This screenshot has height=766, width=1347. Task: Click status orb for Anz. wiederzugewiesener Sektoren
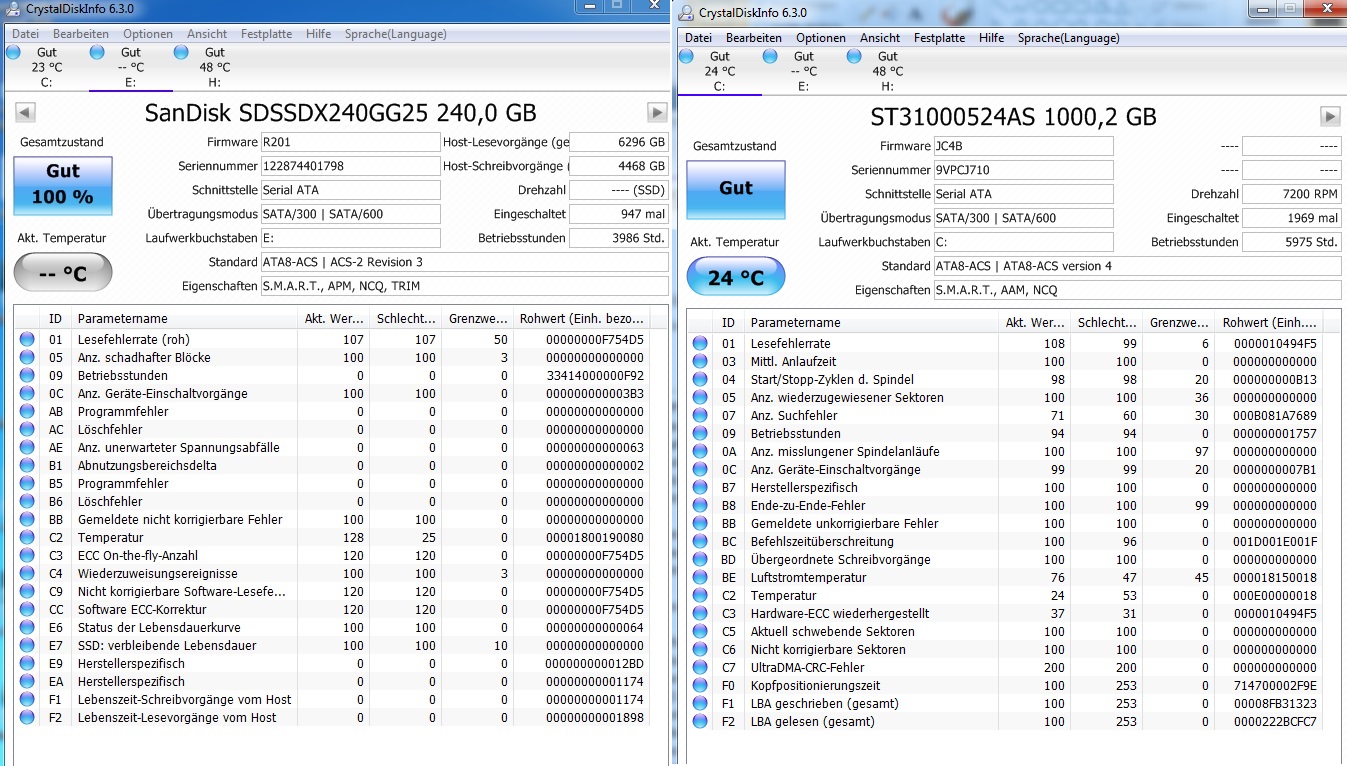pos(700,398)
